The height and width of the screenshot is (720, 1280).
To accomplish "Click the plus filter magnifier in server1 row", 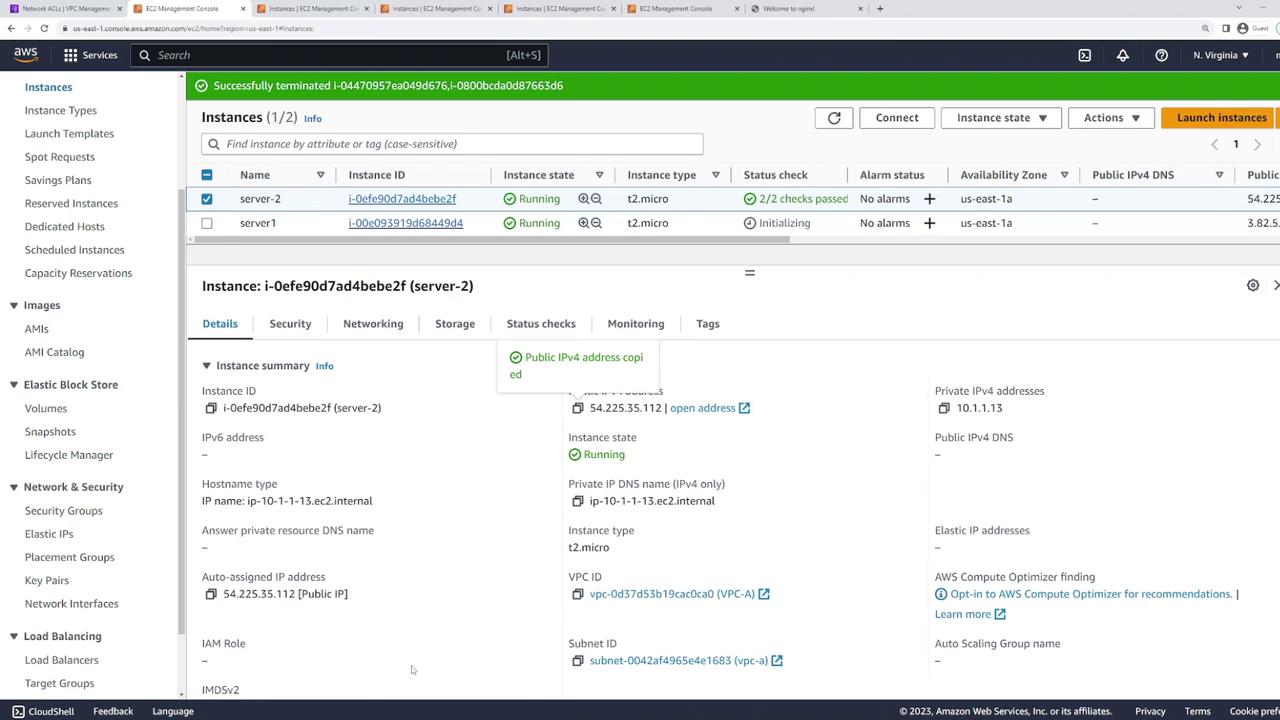I will click(x=584, y=223).
